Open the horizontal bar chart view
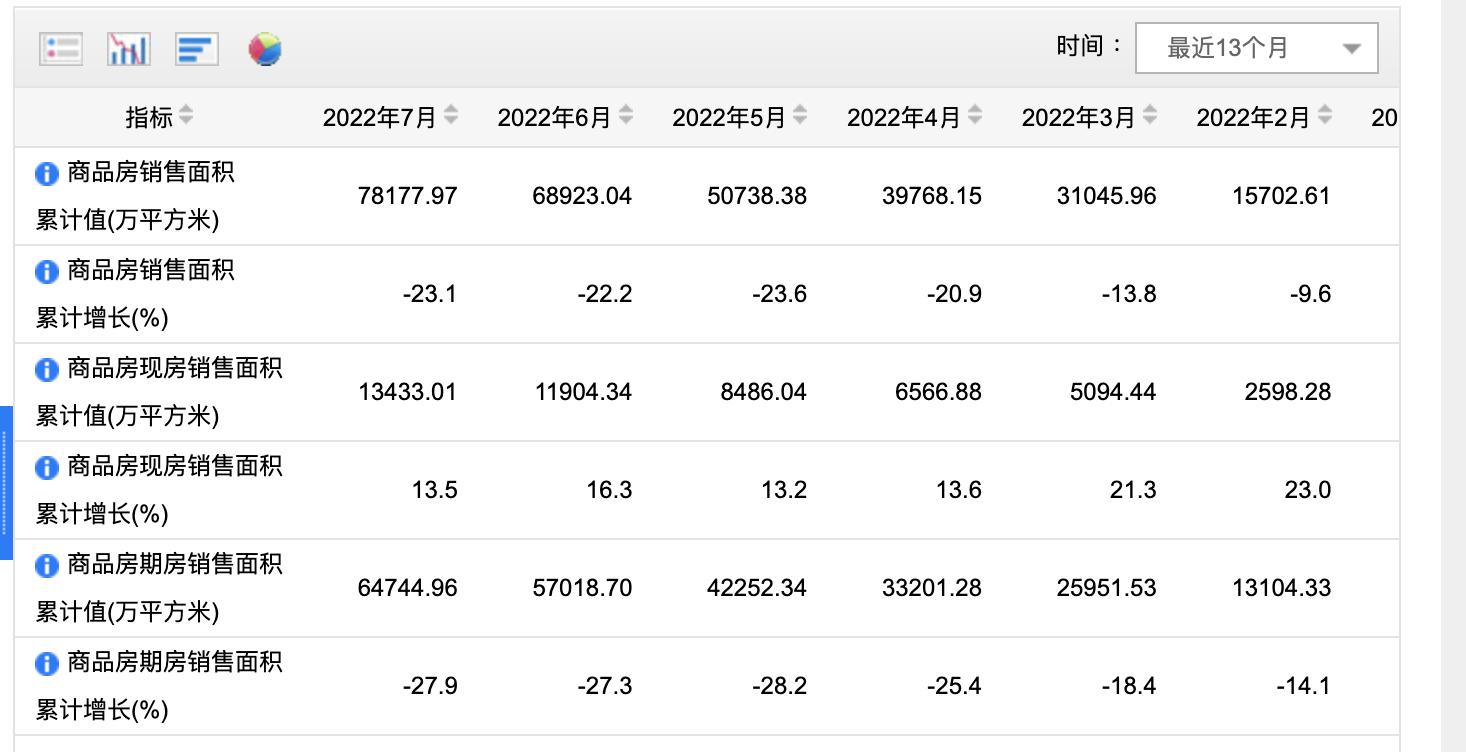 (196, 47)
